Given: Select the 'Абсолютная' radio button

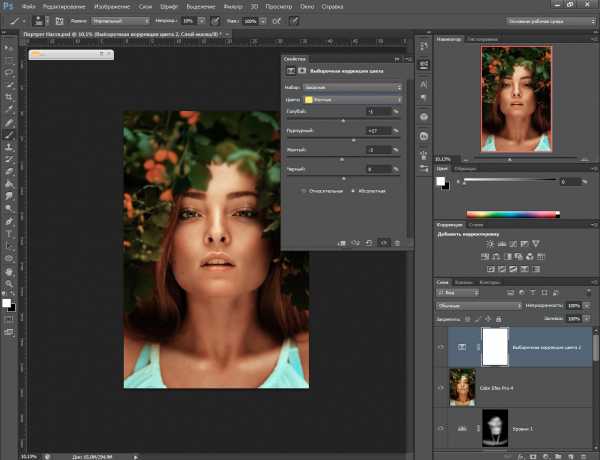Looking at the screenshot, I should 352,189.
